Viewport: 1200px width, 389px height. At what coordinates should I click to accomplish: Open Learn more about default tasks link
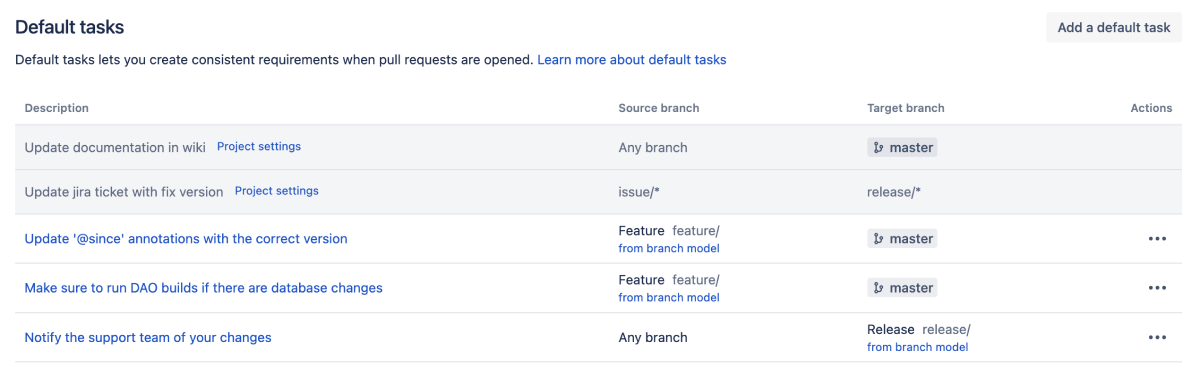pyautogui.click(x=632, y=60)
